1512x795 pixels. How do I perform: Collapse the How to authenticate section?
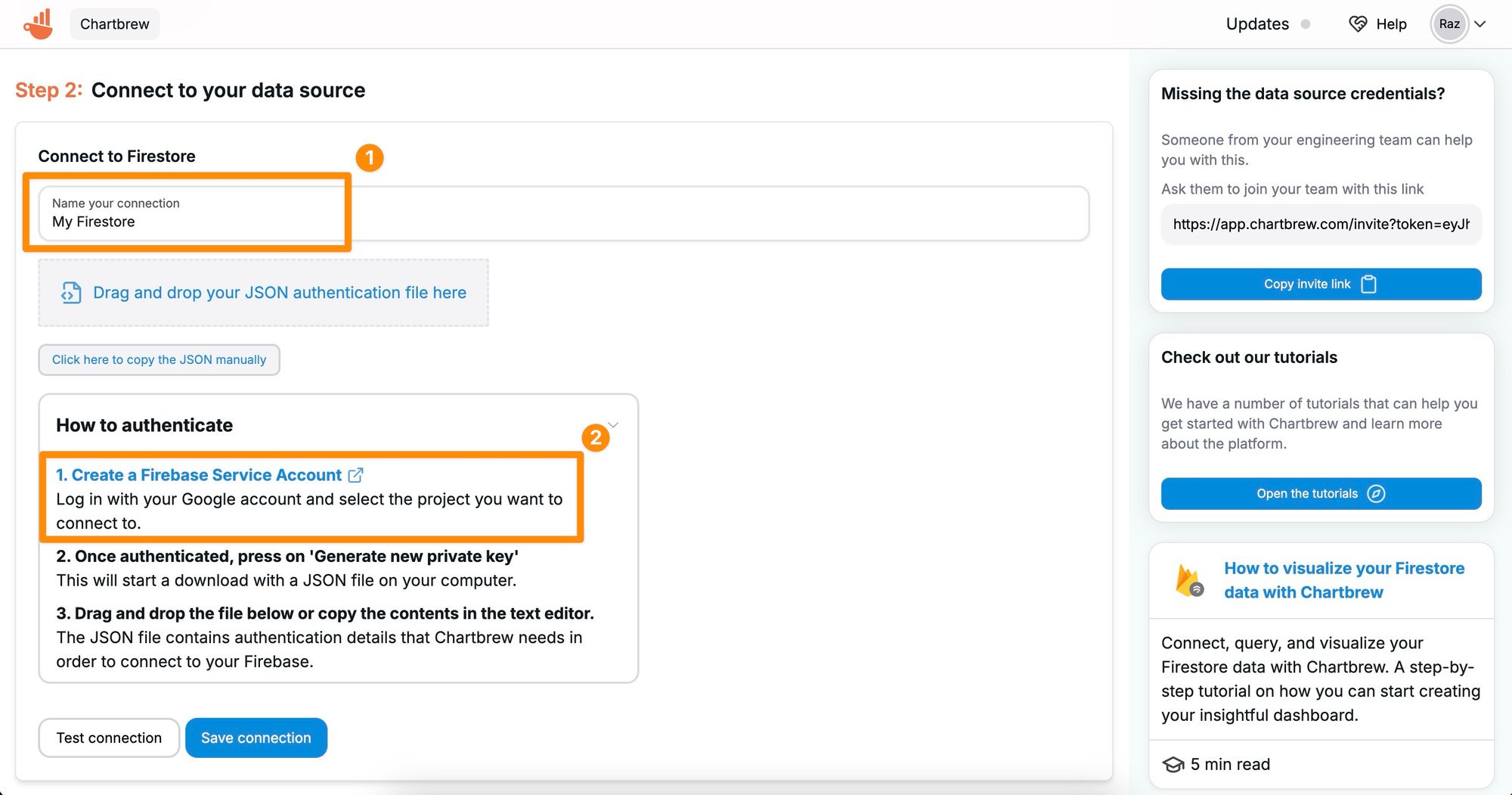coord(614,425)
